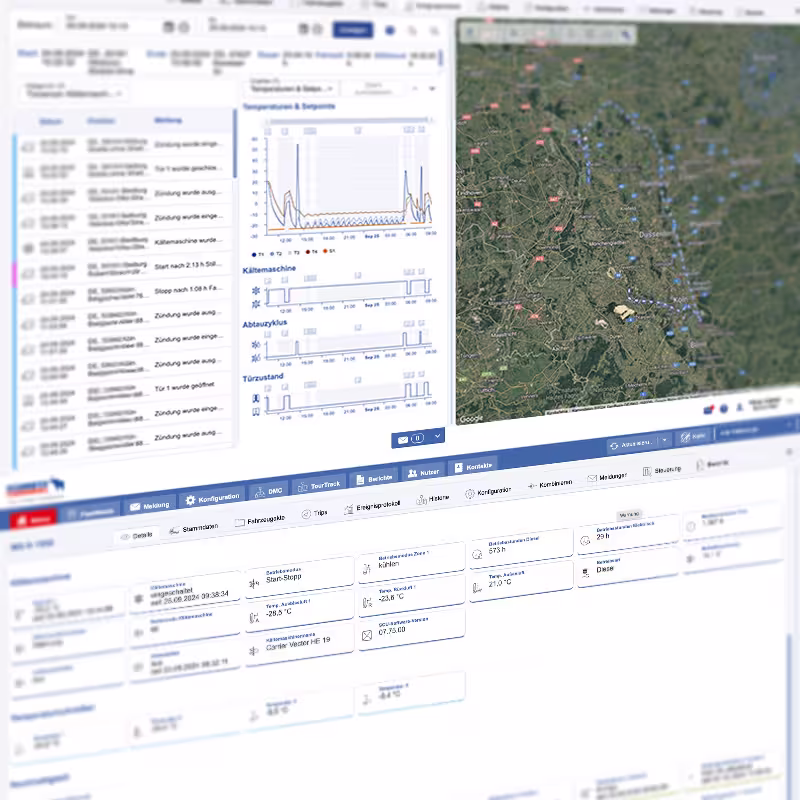Switch to the DMC navigation tab
This screenshot has height=800, width=800.
269,491
